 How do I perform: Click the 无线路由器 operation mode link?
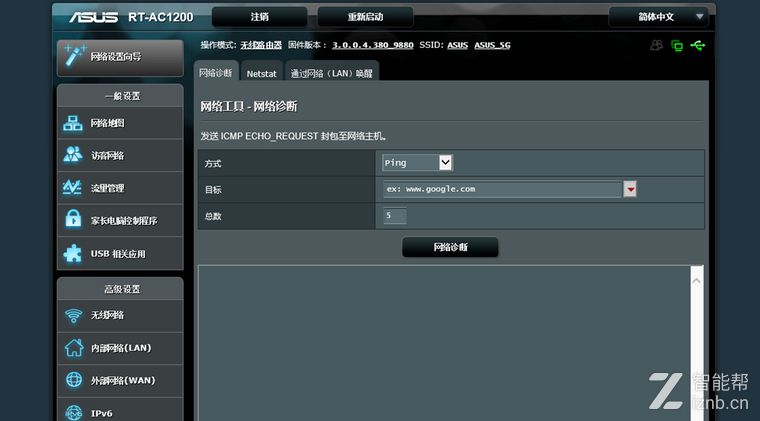tap(261, 45)
